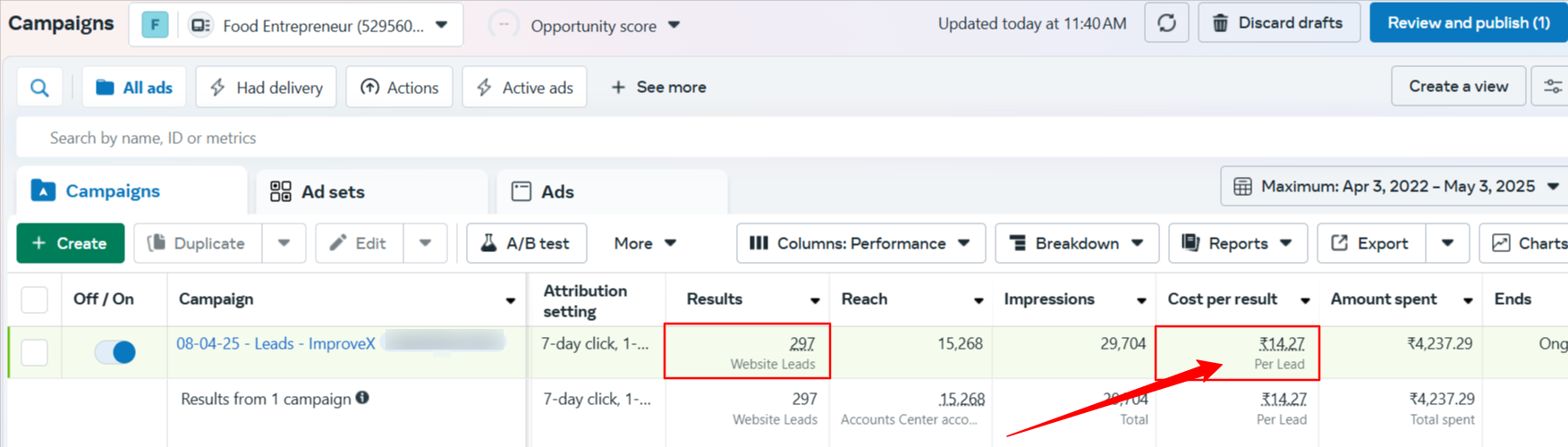Click the search magnifier icon
1568x447 pixels.
click(x=39, y=88)
